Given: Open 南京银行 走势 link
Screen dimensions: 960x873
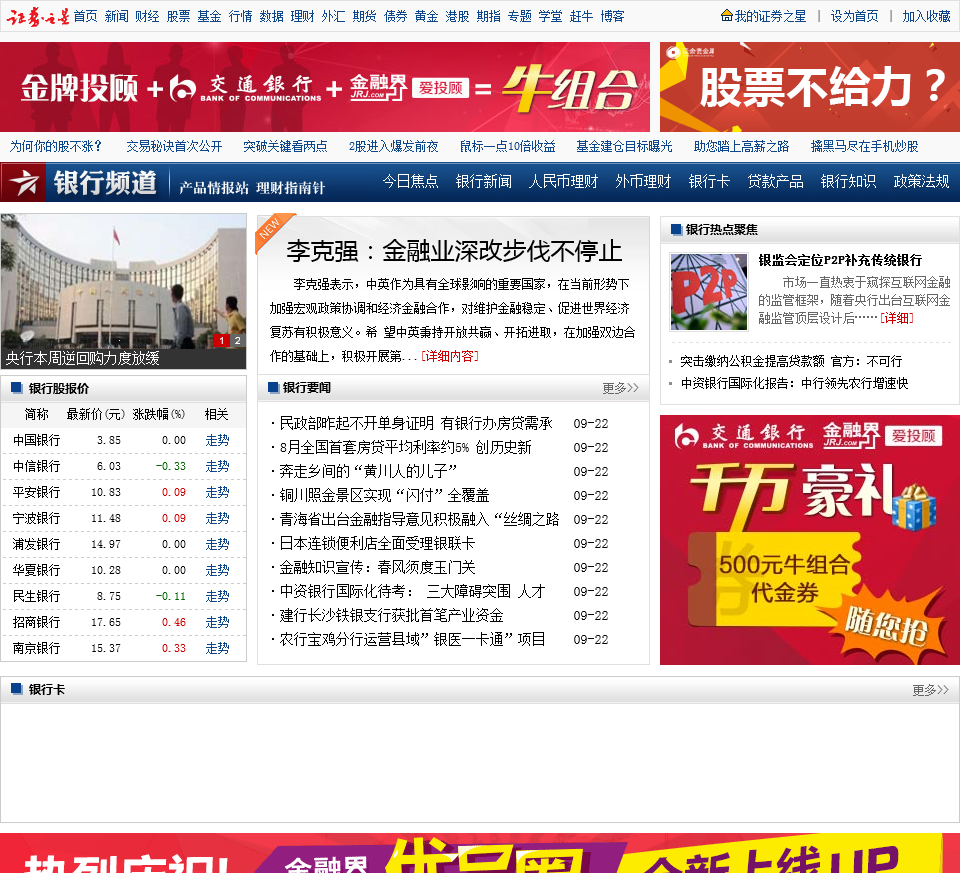Looking at the screenshot, I should [217, 648].
